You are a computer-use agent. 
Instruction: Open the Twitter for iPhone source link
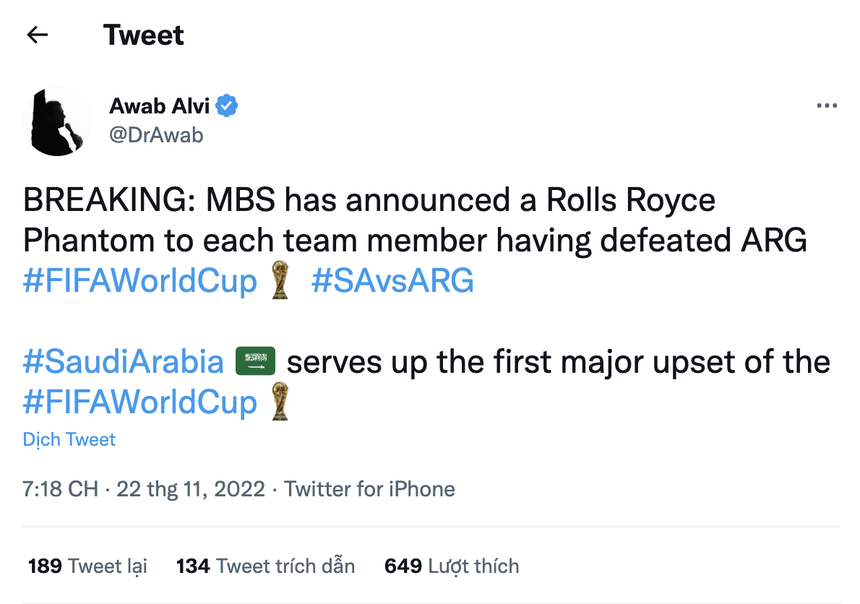point(370,489)
